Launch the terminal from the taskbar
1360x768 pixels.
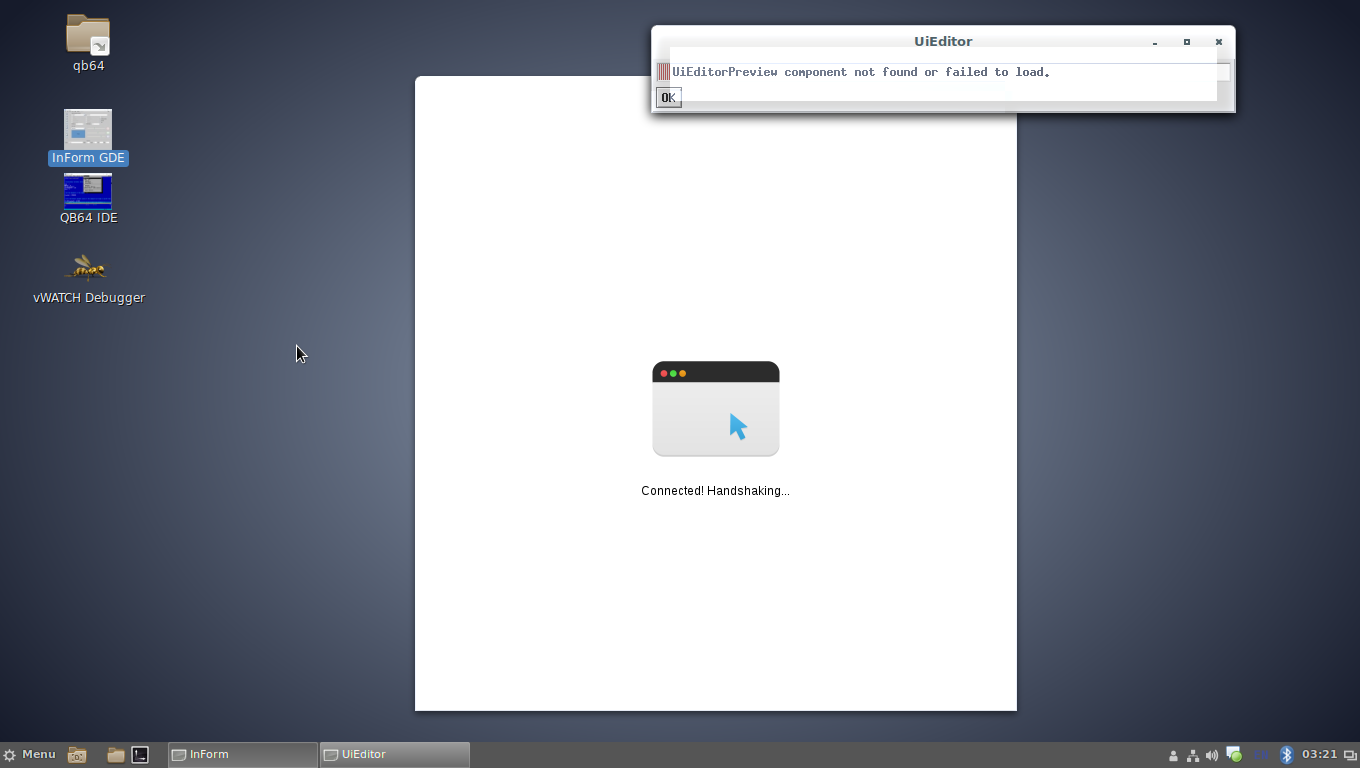141,755
